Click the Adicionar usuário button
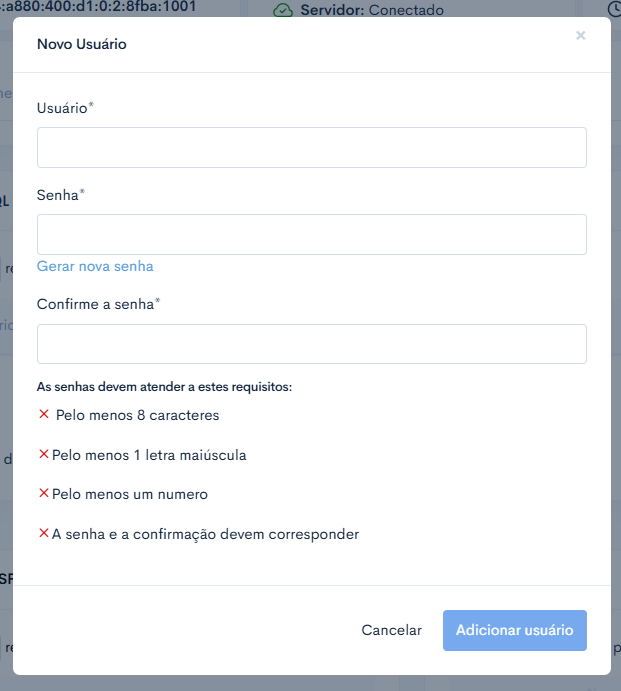Screen dimensions: 621x691 [515, 630]
